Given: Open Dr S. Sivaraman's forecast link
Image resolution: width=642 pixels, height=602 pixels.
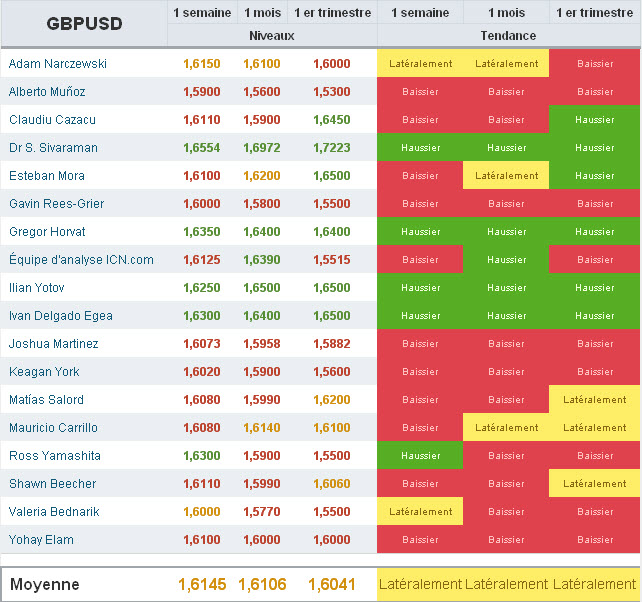Looking at the screenshot, I should (53, 147).
